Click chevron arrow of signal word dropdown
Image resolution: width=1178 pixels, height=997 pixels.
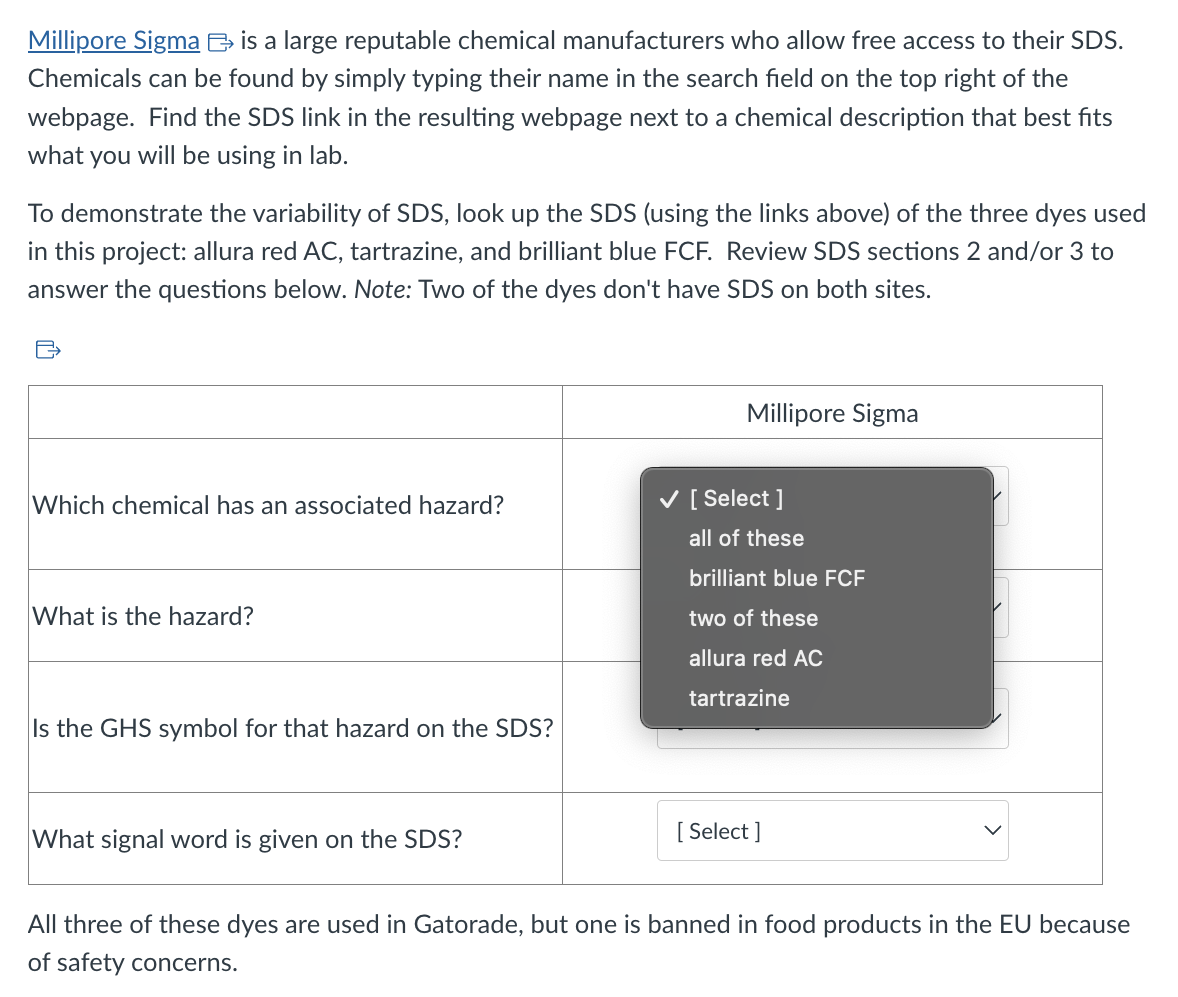tap(992, 830)
